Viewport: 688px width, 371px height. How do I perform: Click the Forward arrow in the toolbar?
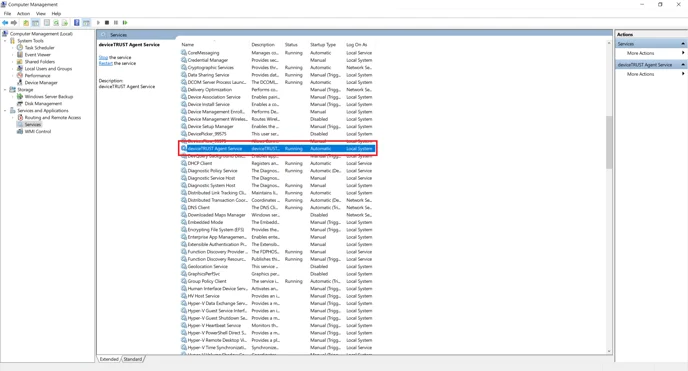click(x=14, y=23)
